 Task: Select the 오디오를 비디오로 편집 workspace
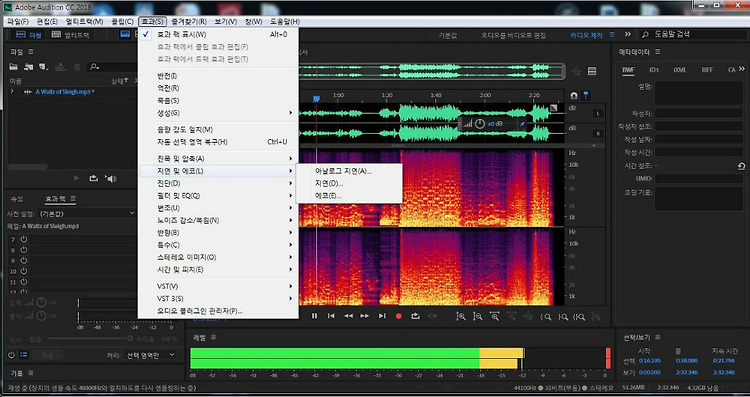click(513, 35)
